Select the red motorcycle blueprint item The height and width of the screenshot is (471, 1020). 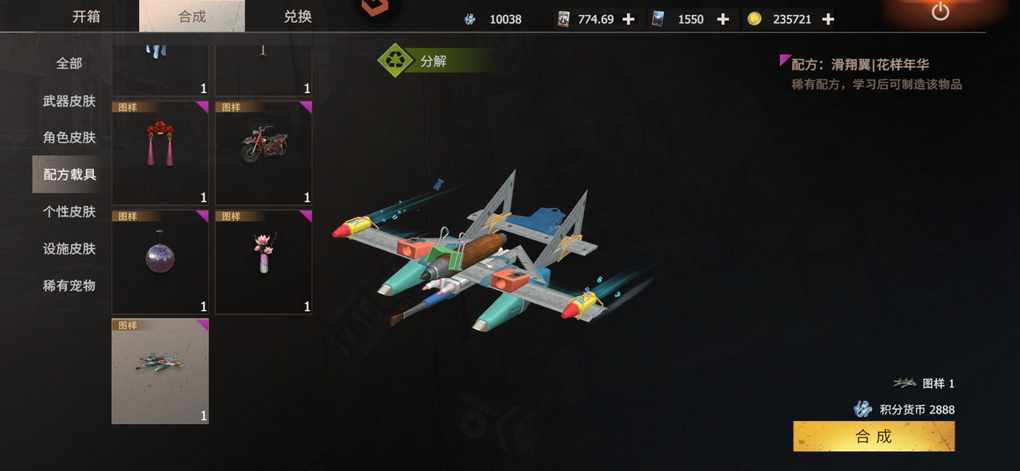(263, 152)
